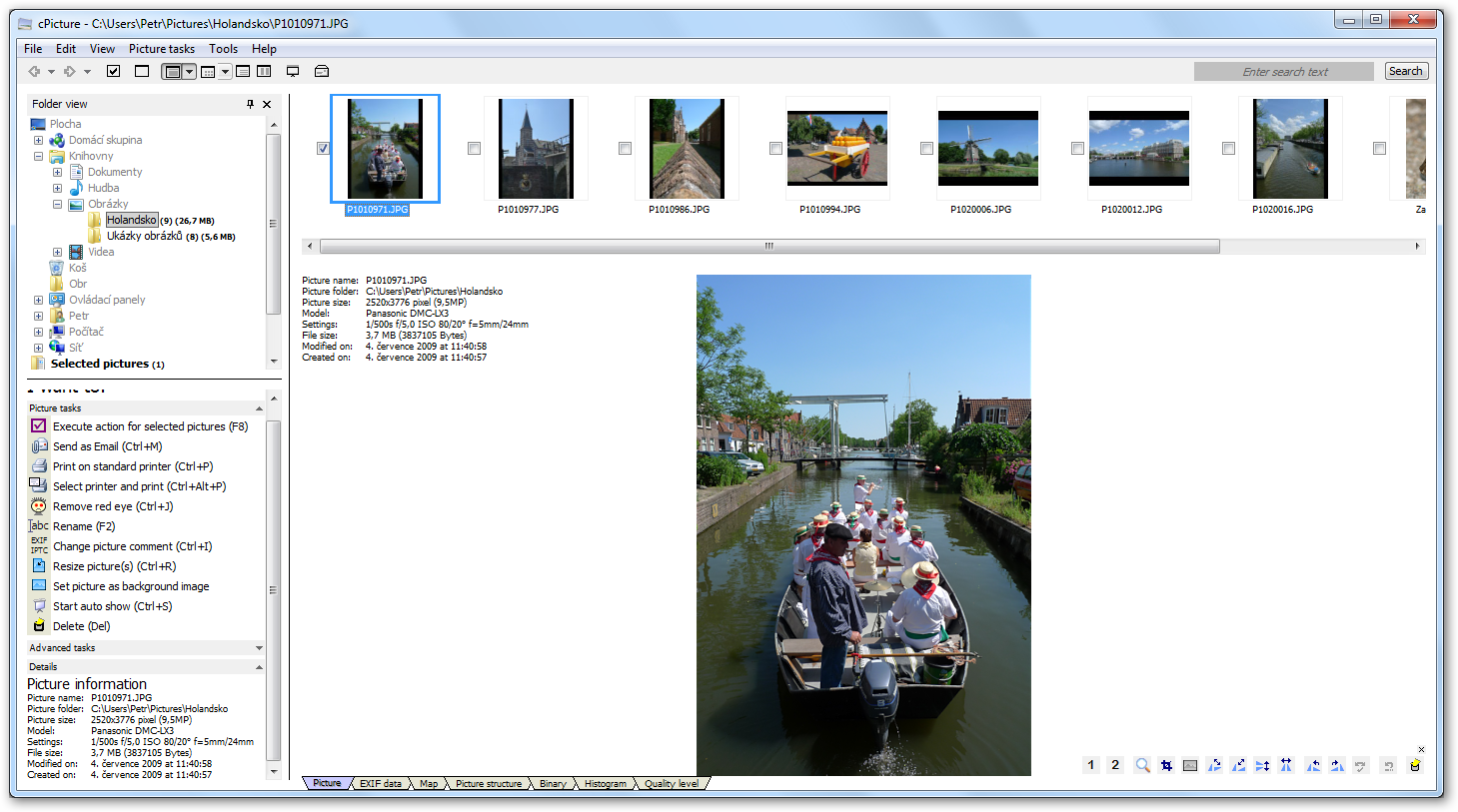Click Remove red eye task
This screenshot has width=1458, height=812.
pyautogui.click(x=113, y=506)
